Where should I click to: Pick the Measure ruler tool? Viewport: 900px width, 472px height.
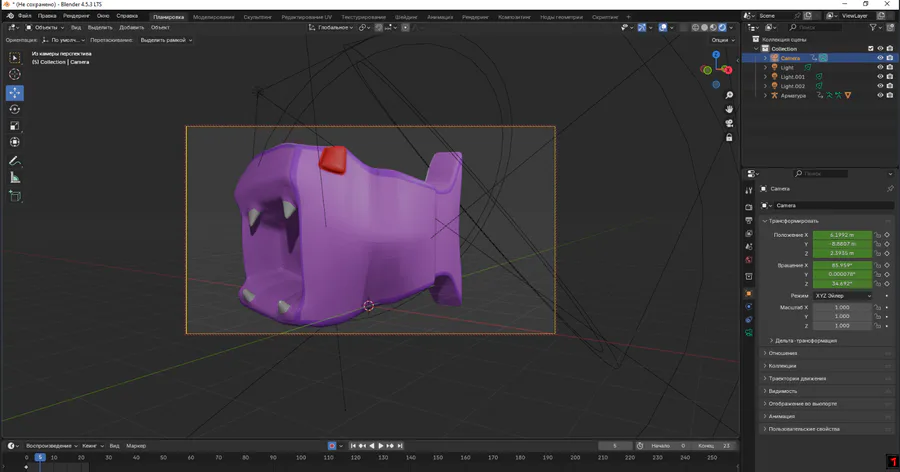click(15, 178)
